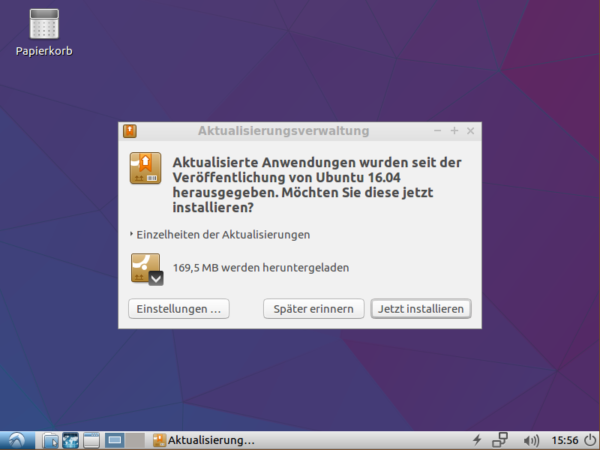Click the large software updater package icon
This screenshot has height=450, width=600.
pos(145,168)
